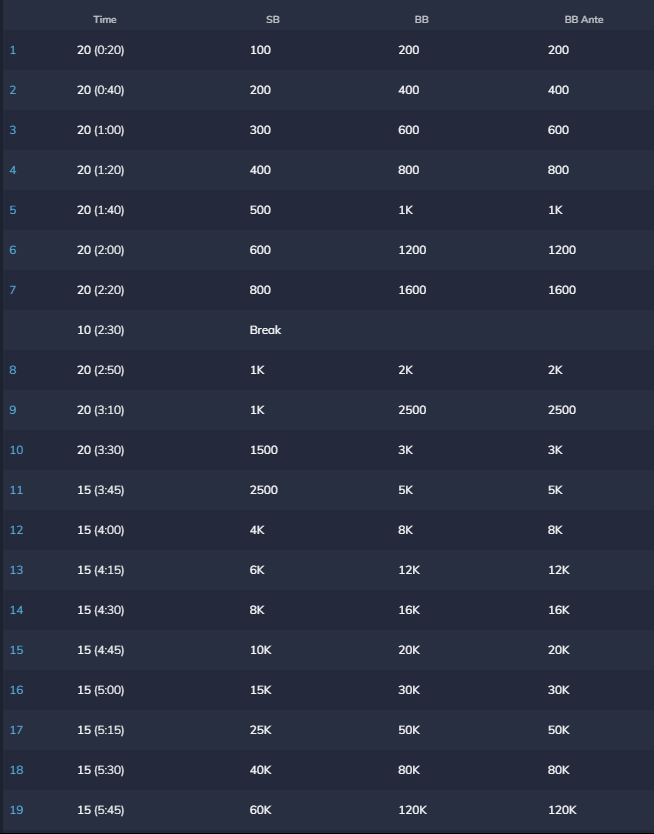Open level 1 number link
The height and width of the screenshot is (834, 654).
[13, 50]
